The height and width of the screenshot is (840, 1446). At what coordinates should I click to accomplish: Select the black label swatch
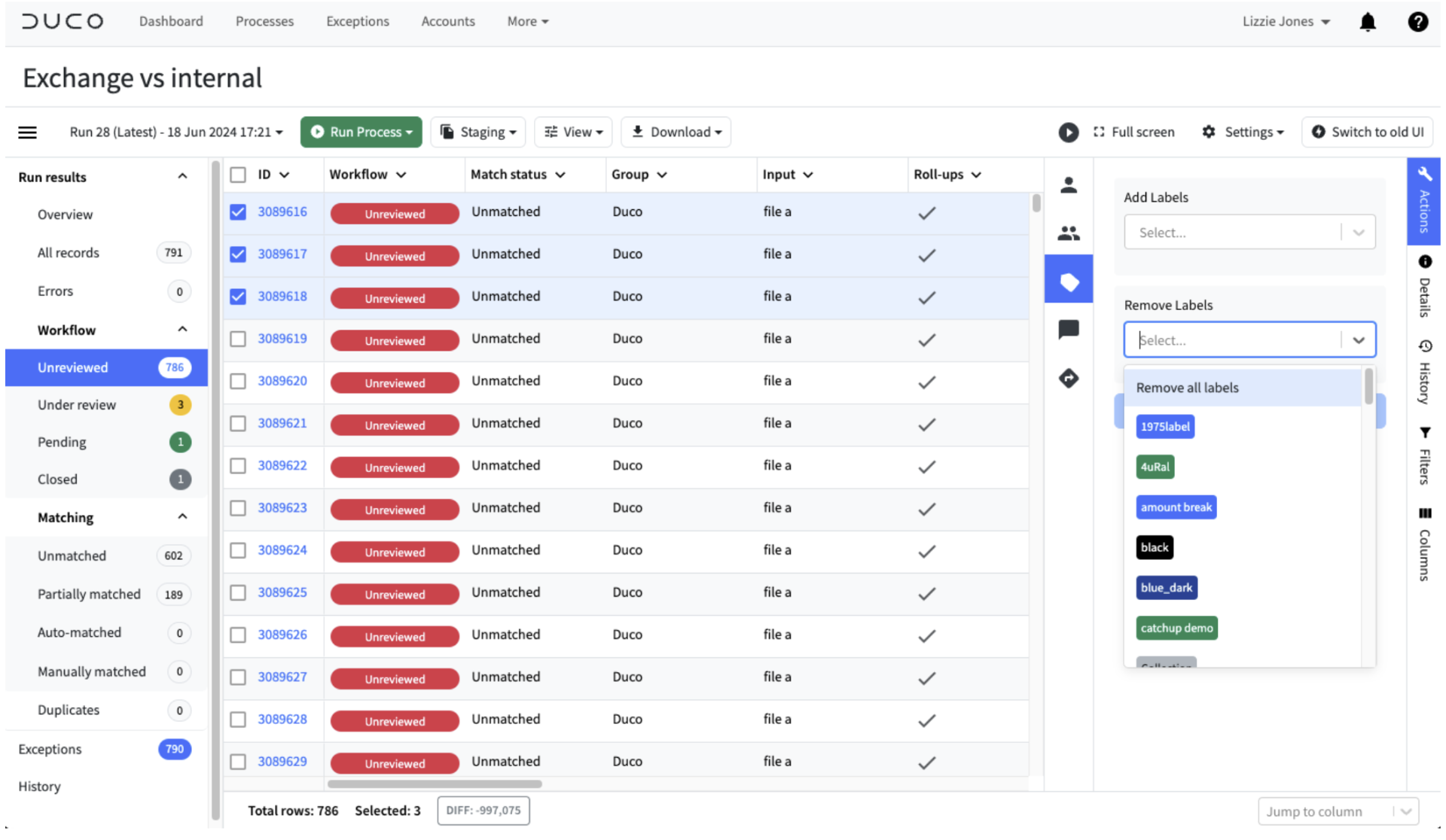coord(1154,547)
